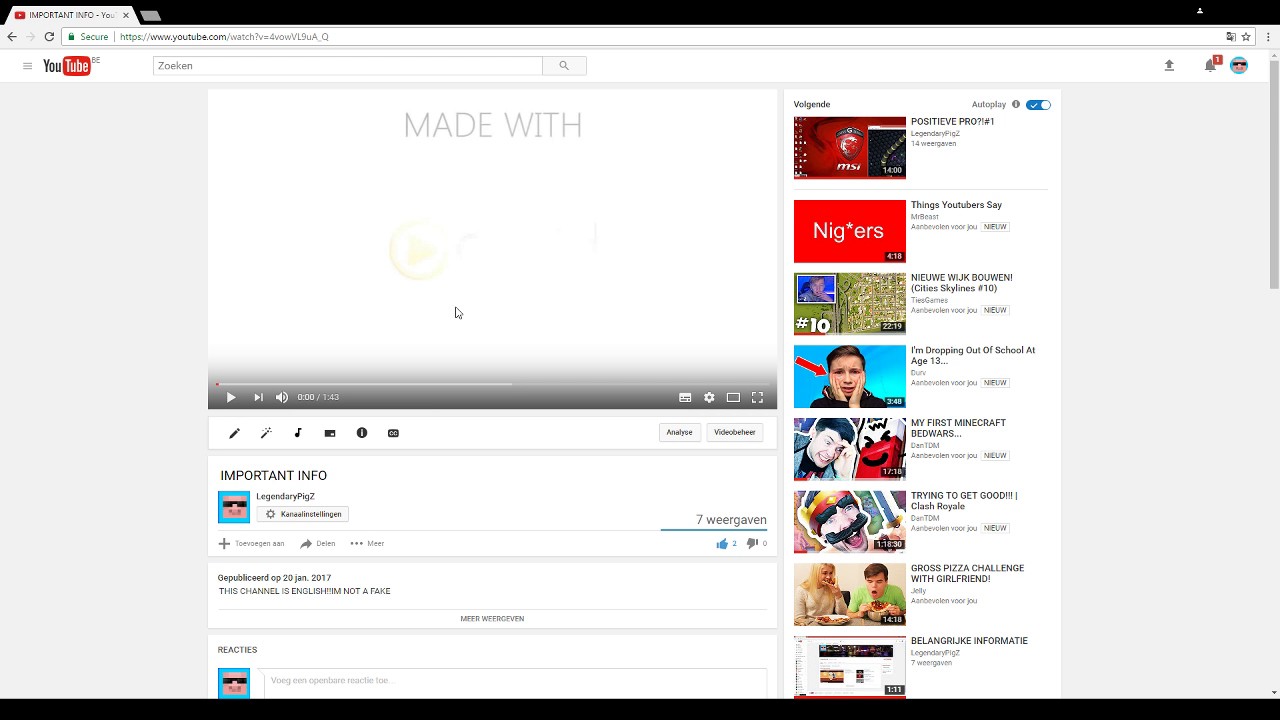
Task: Click Toevoegen aan playlist option
Action: coord(252,544)
